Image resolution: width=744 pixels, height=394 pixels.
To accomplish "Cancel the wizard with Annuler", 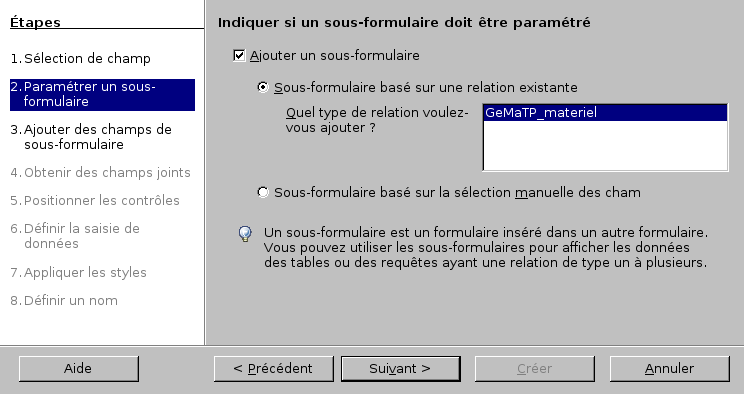I will [x=670, y=368].
